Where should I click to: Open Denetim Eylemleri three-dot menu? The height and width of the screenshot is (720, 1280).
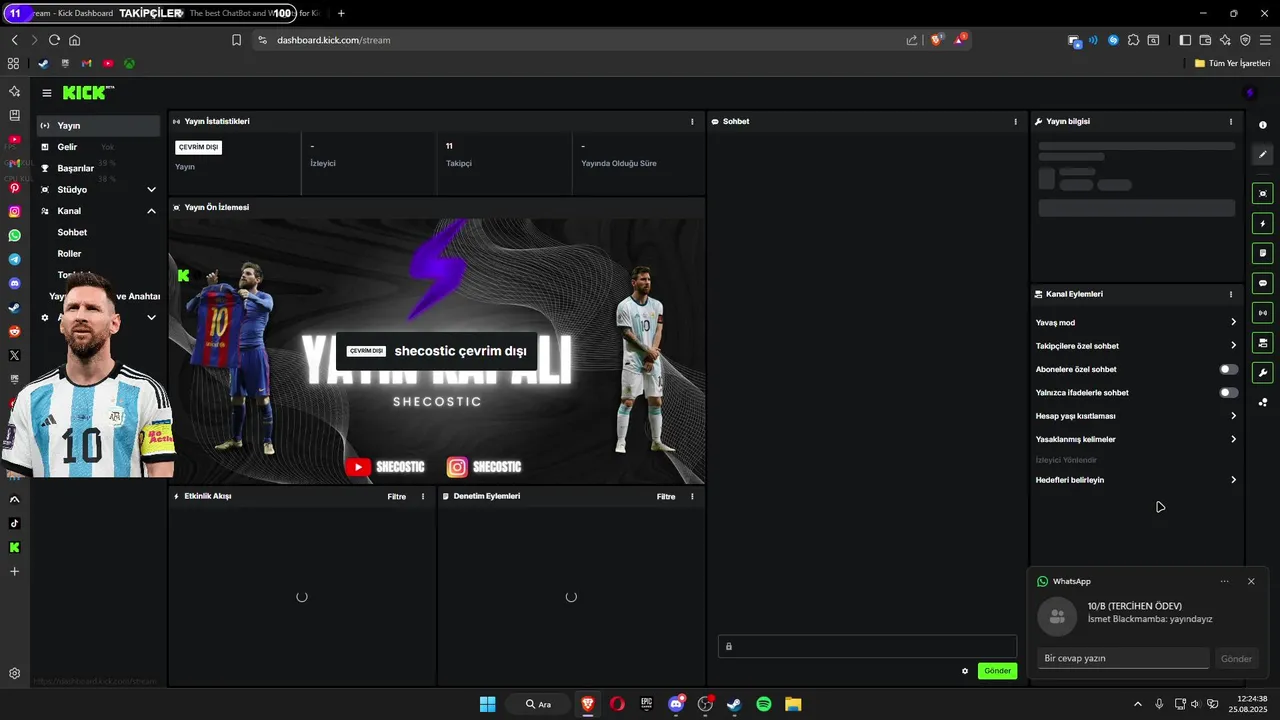[692, 496]
